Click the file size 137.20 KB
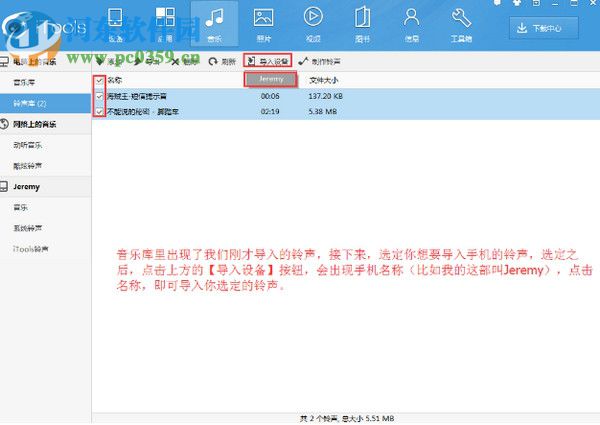Image resolution: width=600 pixels, height=425 pixels. (x=325, y=96)
